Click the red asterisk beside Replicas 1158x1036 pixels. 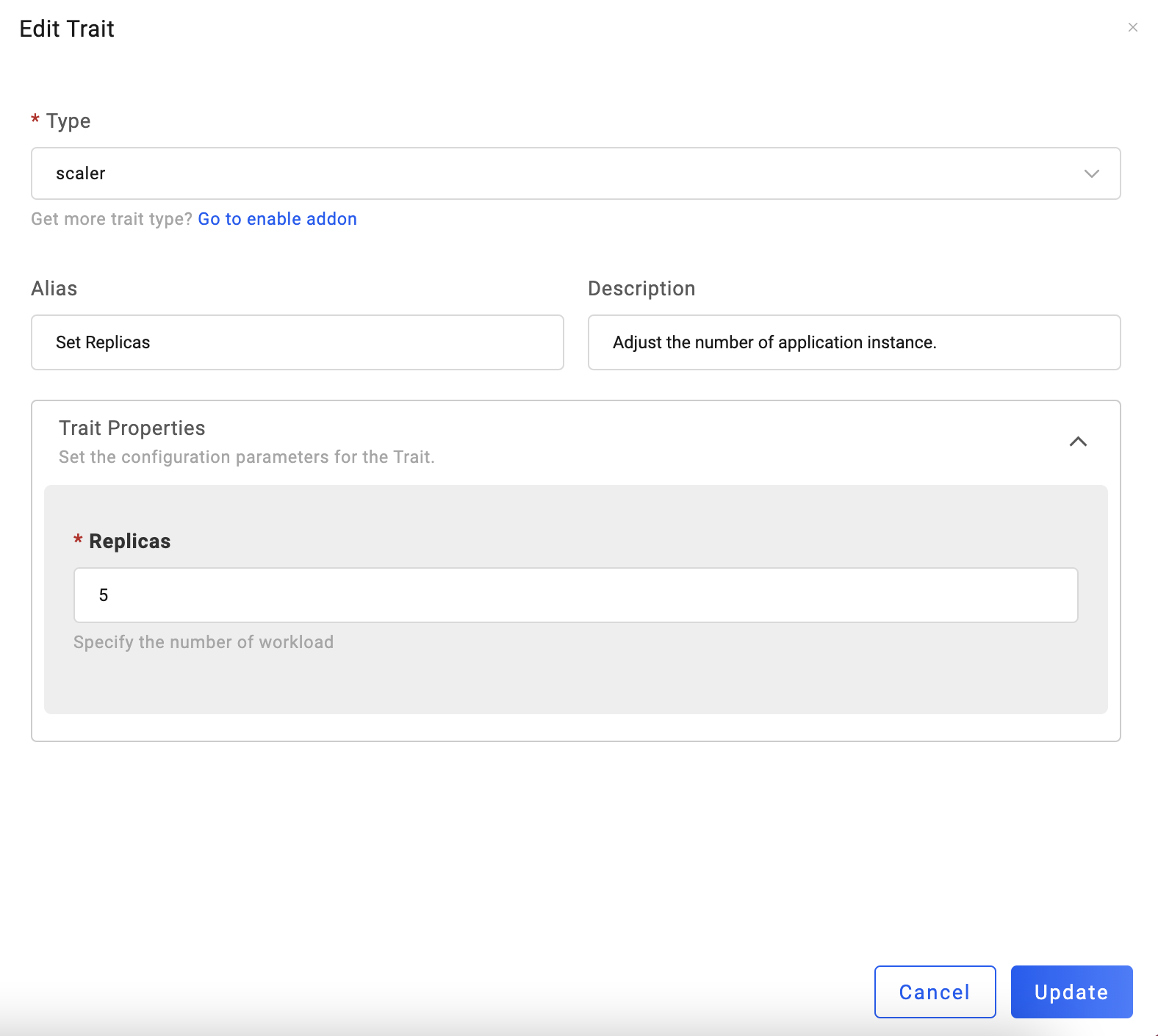click(78, 540)
